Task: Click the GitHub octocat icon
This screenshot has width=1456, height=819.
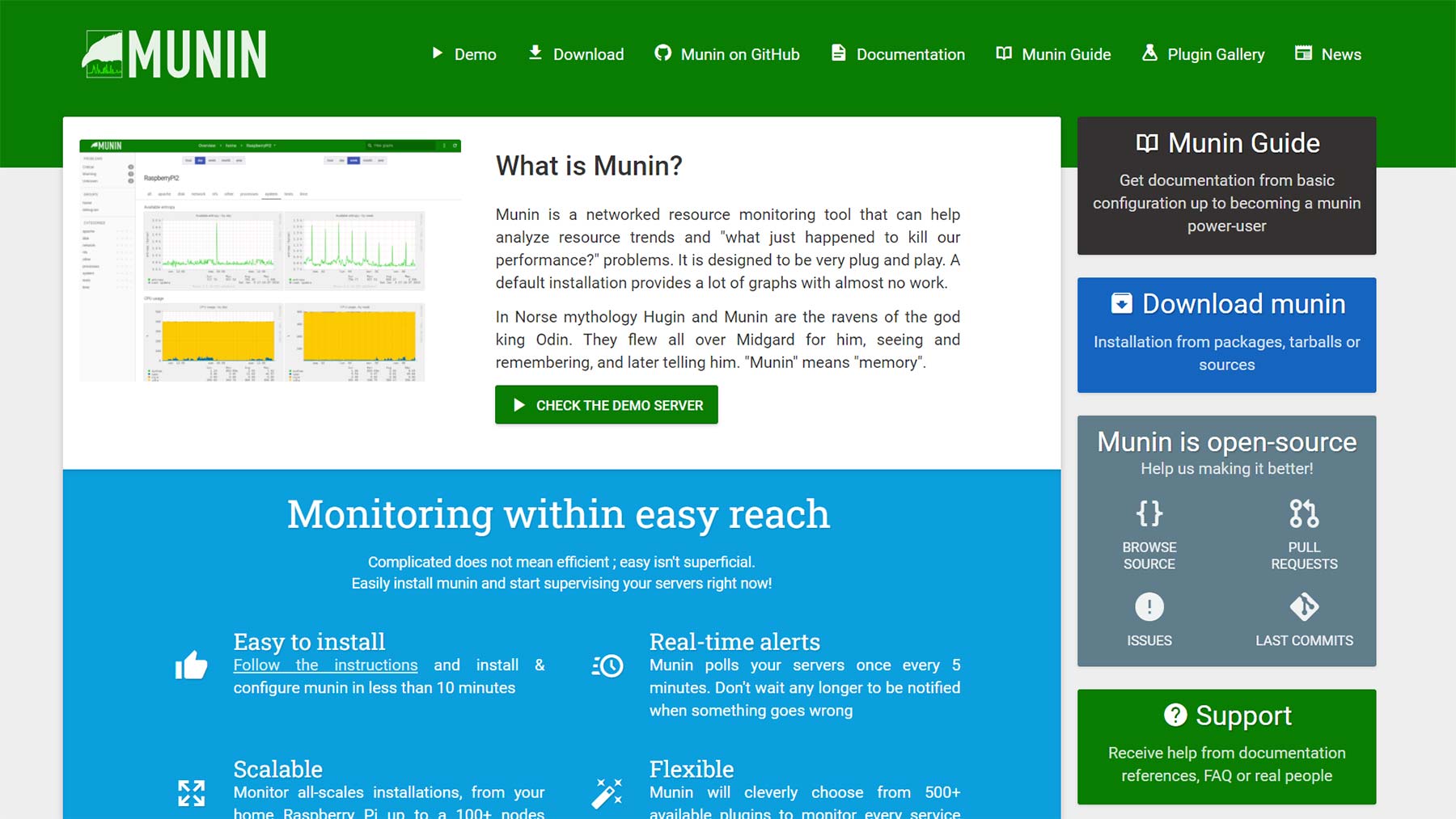Action: click(662, 53)
